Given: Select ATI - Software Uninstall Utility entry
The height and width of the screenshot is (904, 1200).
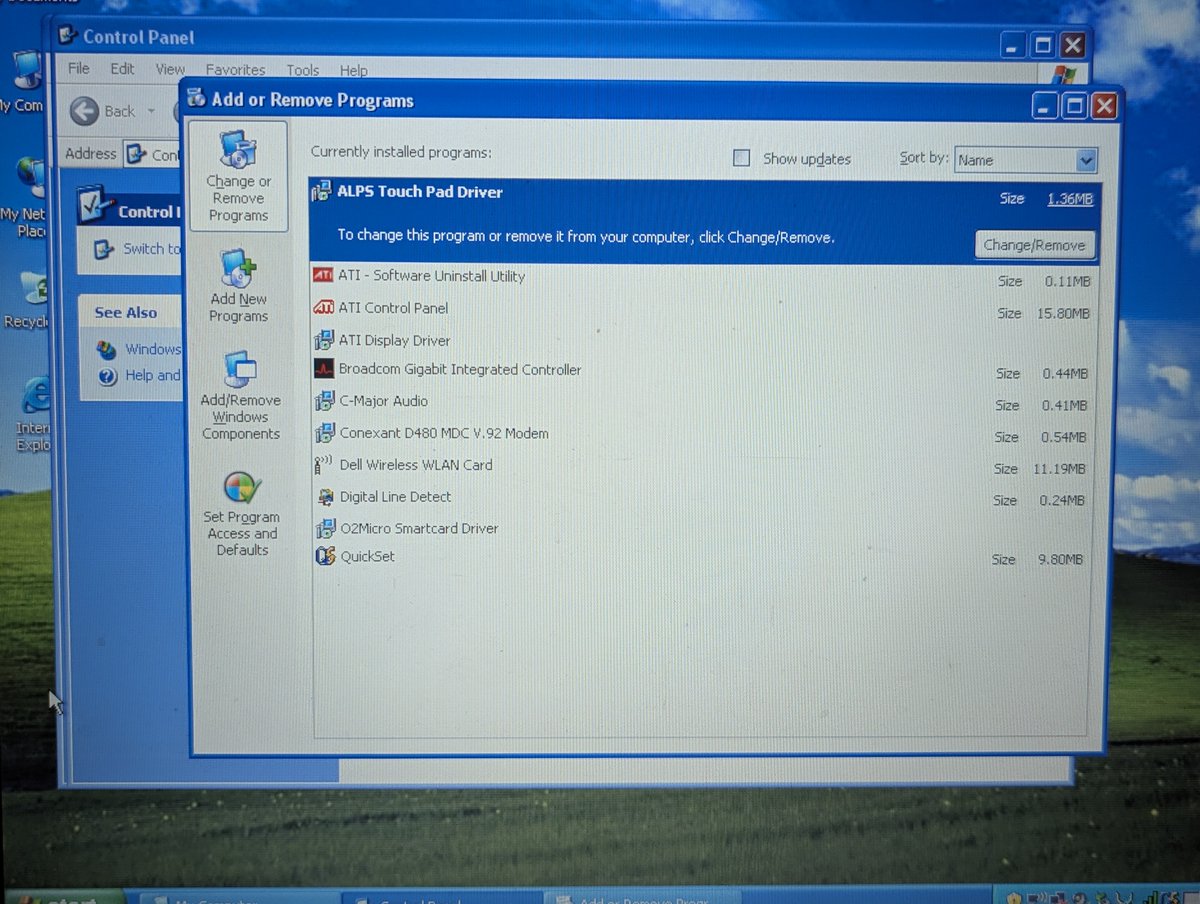Looking at the screenshot, I should pyautogui.click(x=704, y=277).
